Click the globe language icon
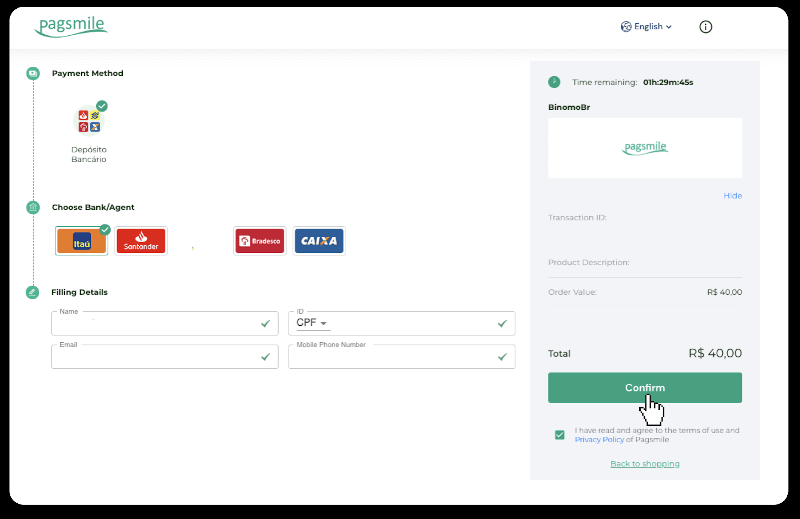This screenshot has width=800, height=519. pos(625,27)
